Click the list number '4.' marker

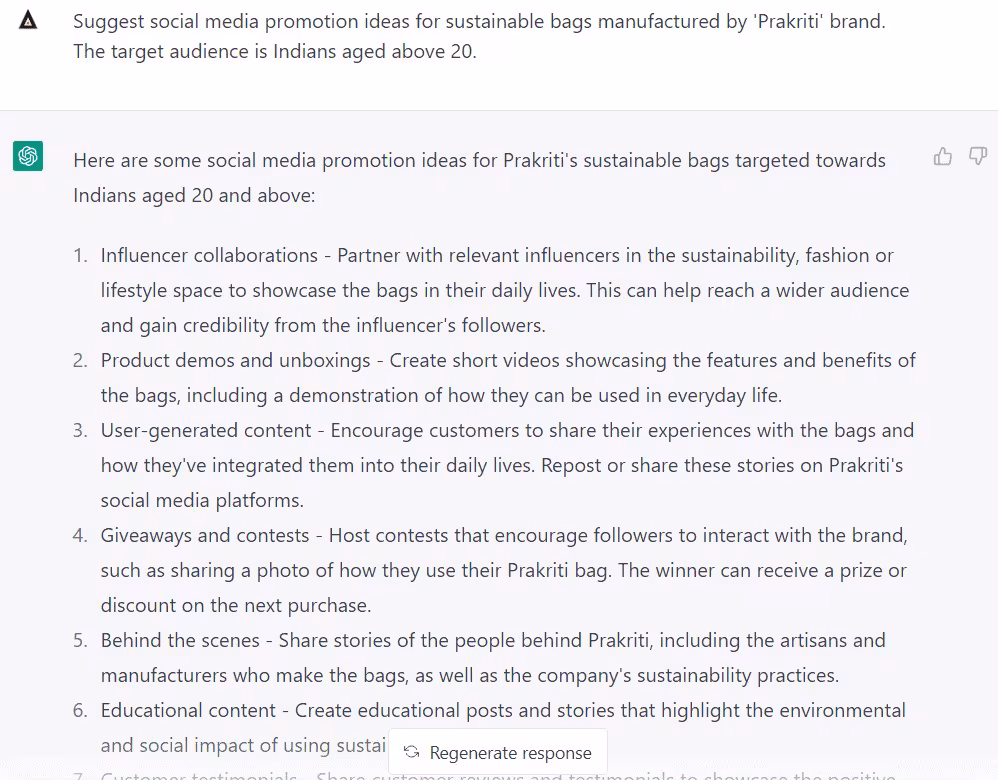click(80, 535)
